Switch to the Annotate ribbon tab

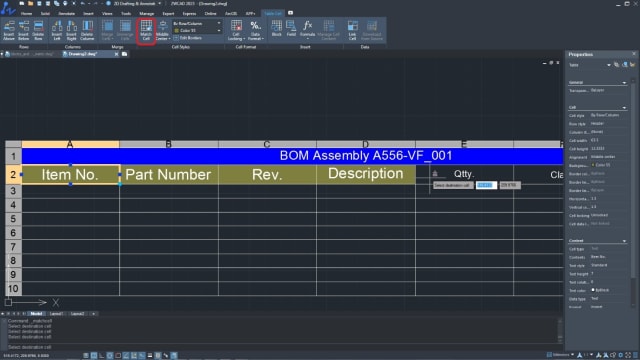point(66,13)
